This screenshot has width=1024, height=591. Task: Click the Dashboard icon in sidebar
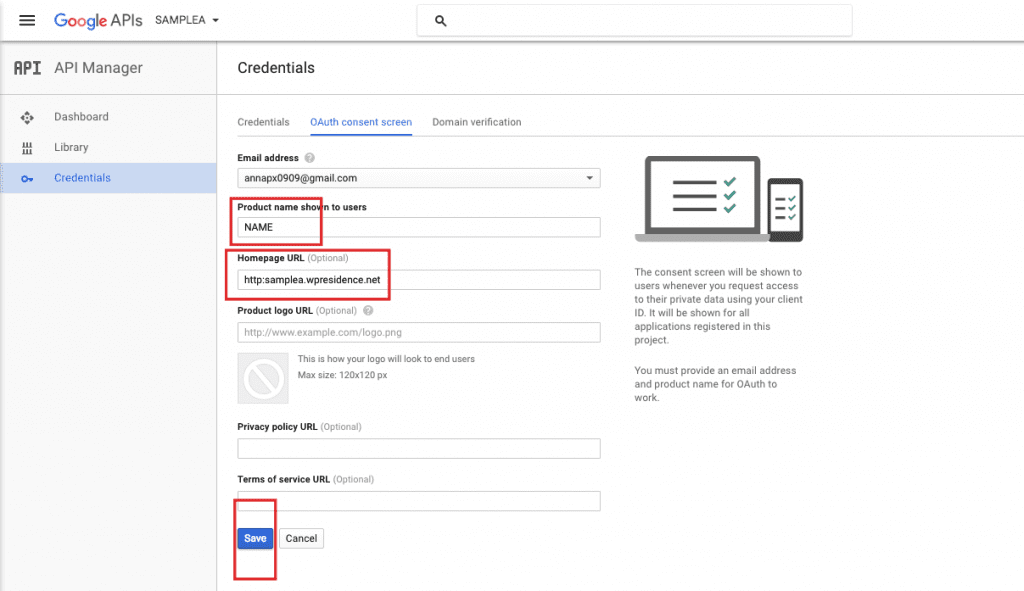click(27, 118)
